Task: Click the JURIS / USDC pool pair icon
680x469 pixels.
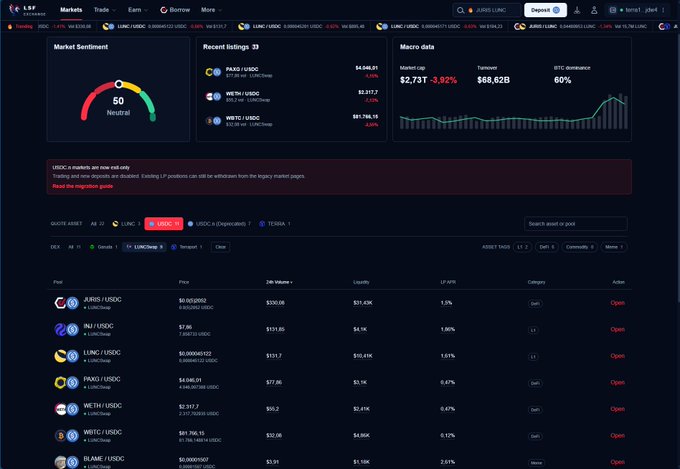Action: 66,303
